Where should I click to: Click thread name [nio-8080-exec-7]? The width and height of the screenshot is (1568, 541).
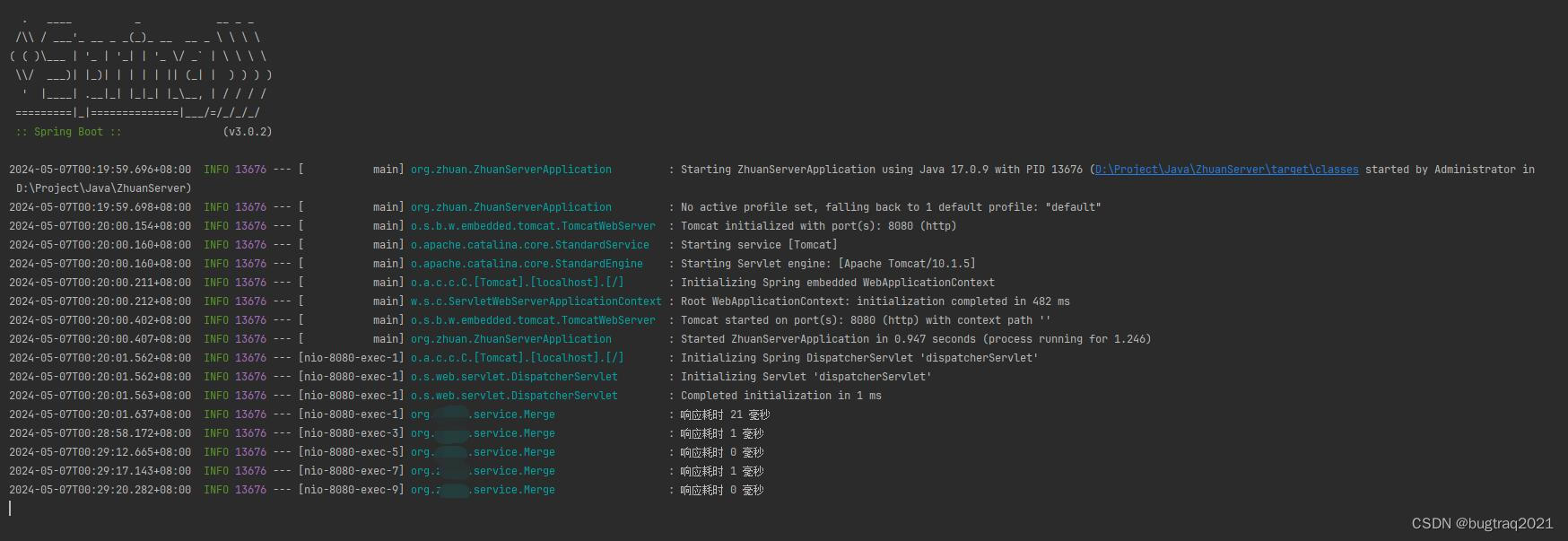click(x=352, y=471)
